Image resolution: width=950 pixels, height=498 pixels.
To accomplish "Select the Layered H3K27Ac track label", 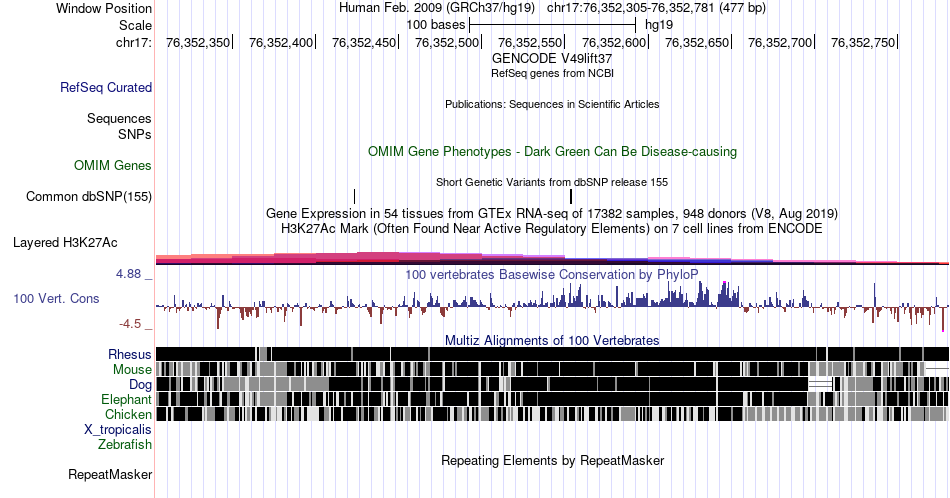I will pyautogui.click(x=65, y=242).
